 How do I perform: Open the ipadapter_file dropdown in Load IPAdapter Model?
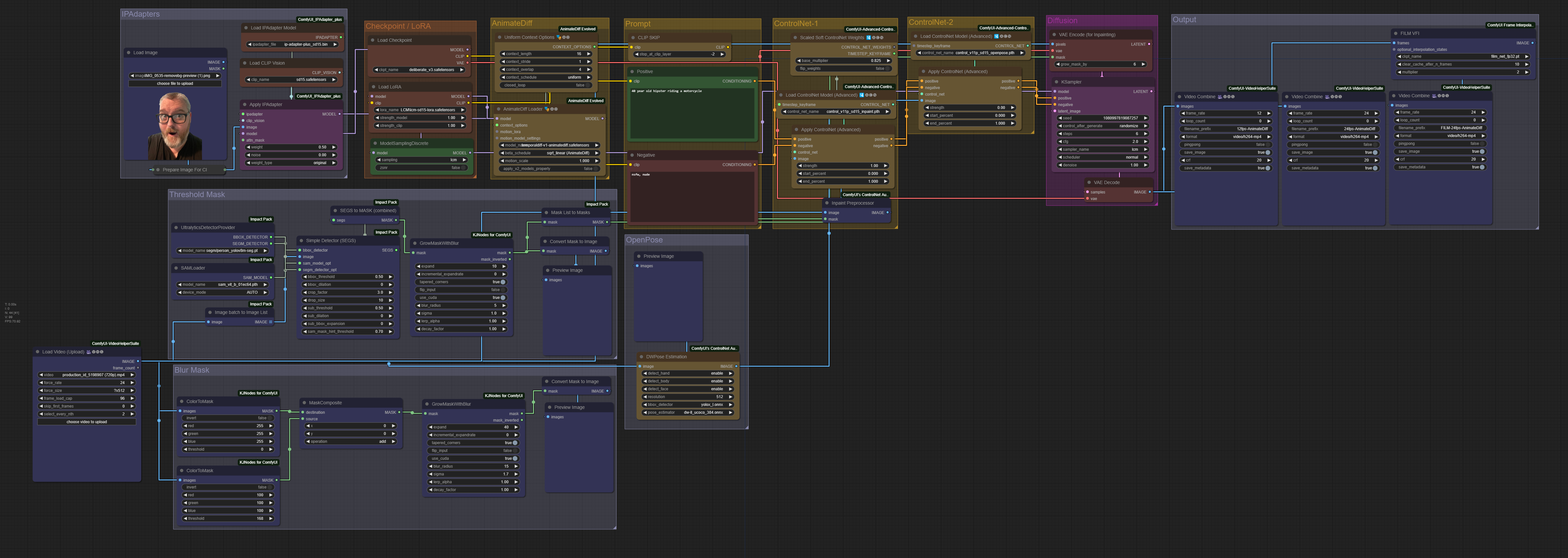click(293, 44)
